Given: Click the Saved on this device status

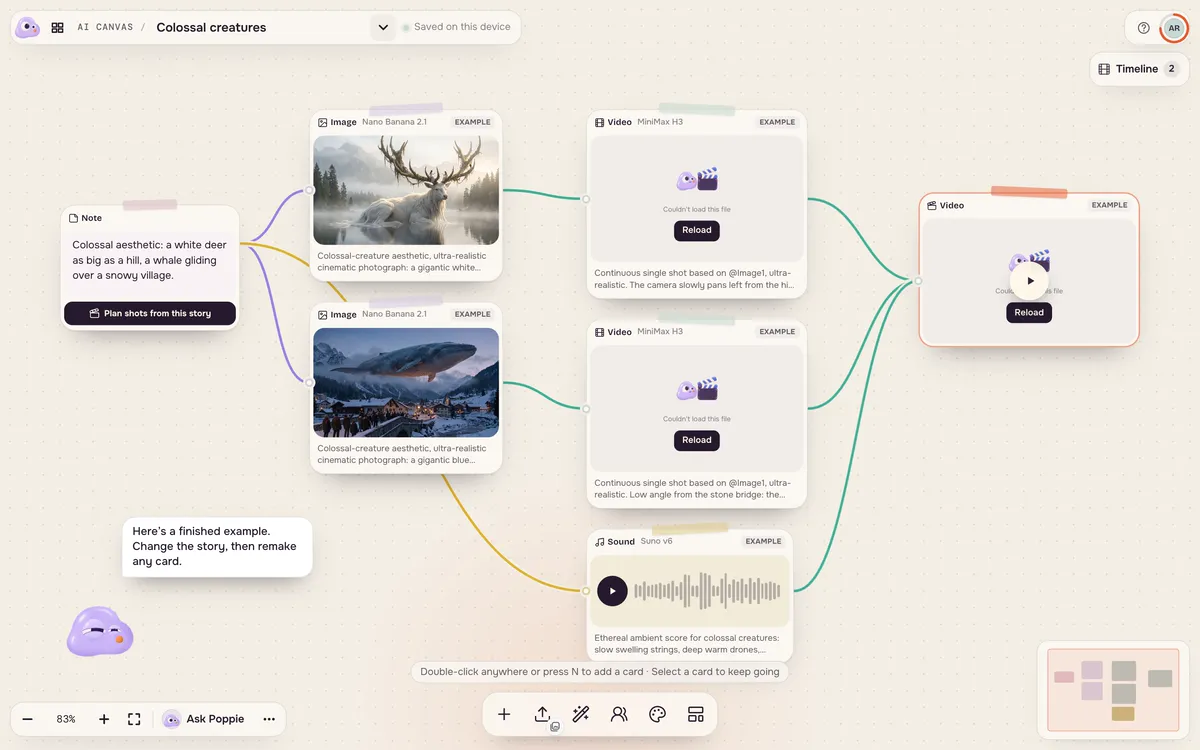Looking at the screenshot, I should coord(456,27).
